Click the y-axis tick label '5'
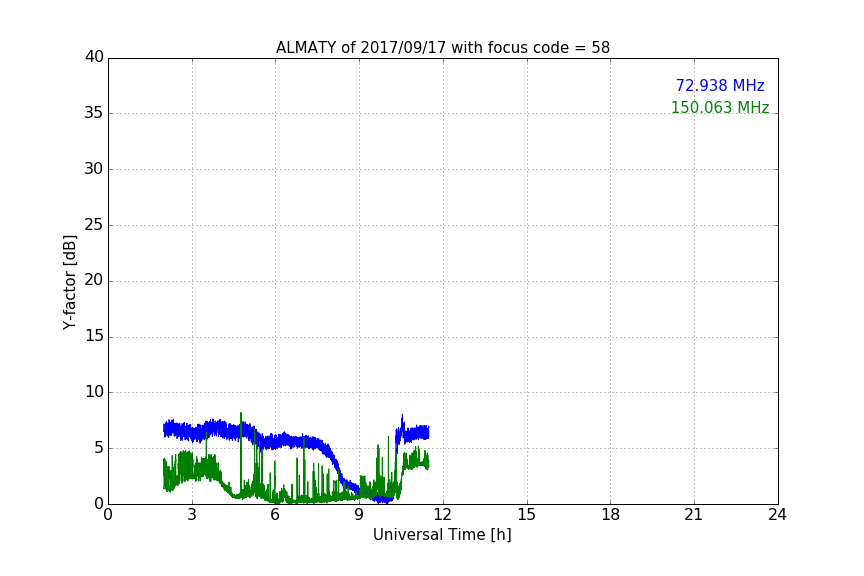The width and height of the screenshot is (864, 576). point(99,448)
